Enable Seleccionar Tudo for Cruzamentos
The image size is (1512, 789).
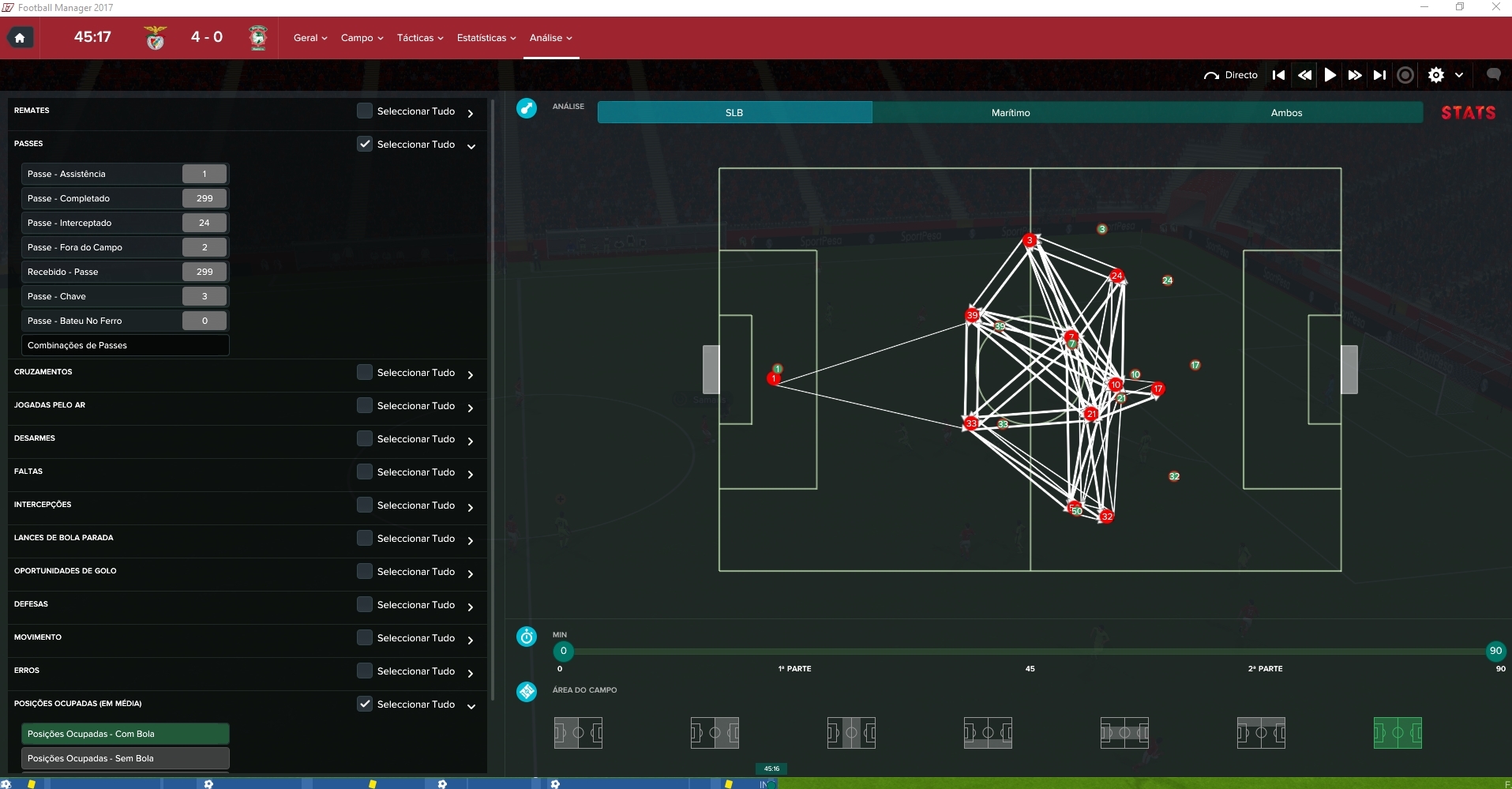[365, 373]
